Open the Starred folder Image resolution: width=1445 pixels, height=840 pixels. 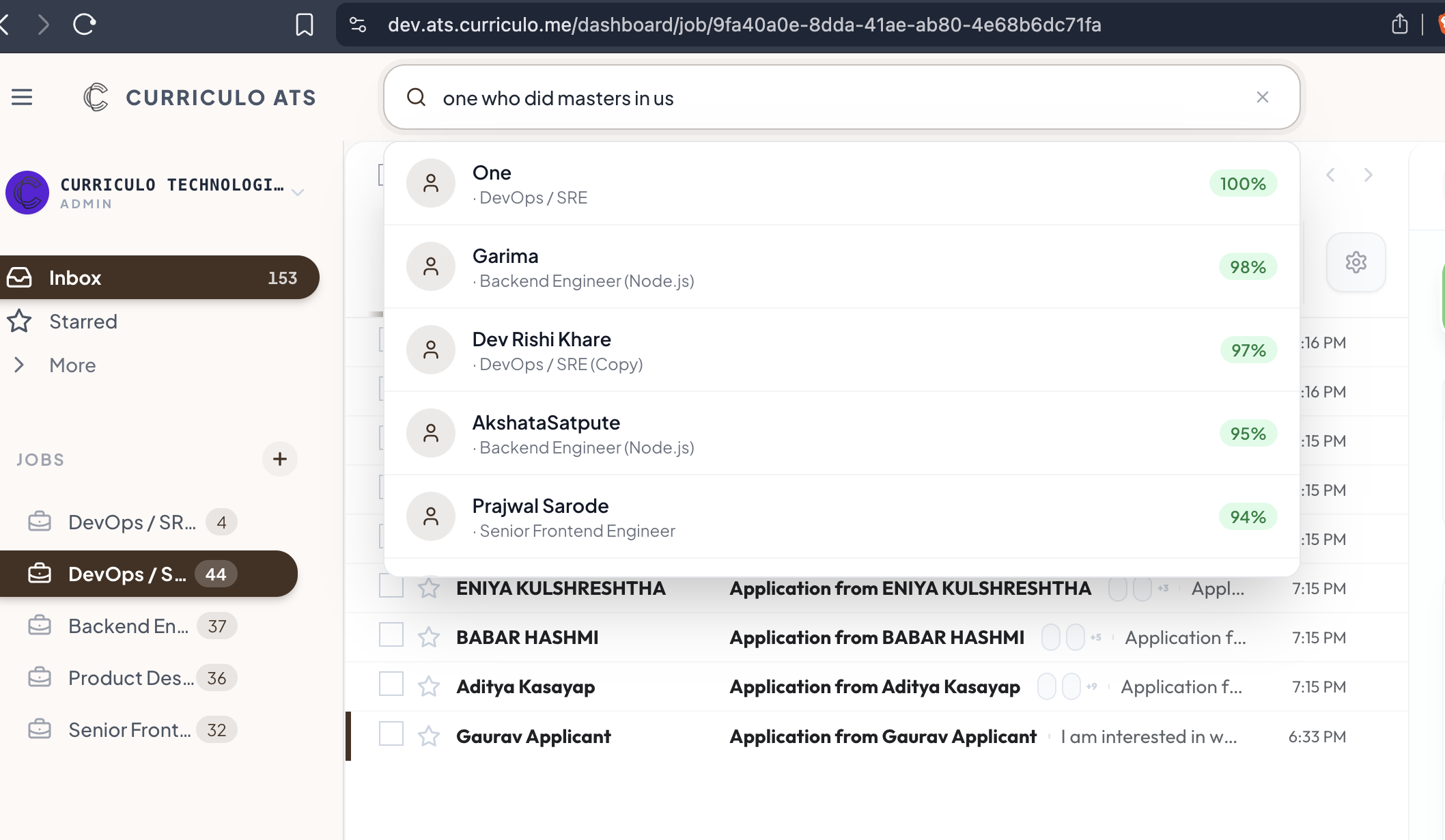(x=83, y=322)
